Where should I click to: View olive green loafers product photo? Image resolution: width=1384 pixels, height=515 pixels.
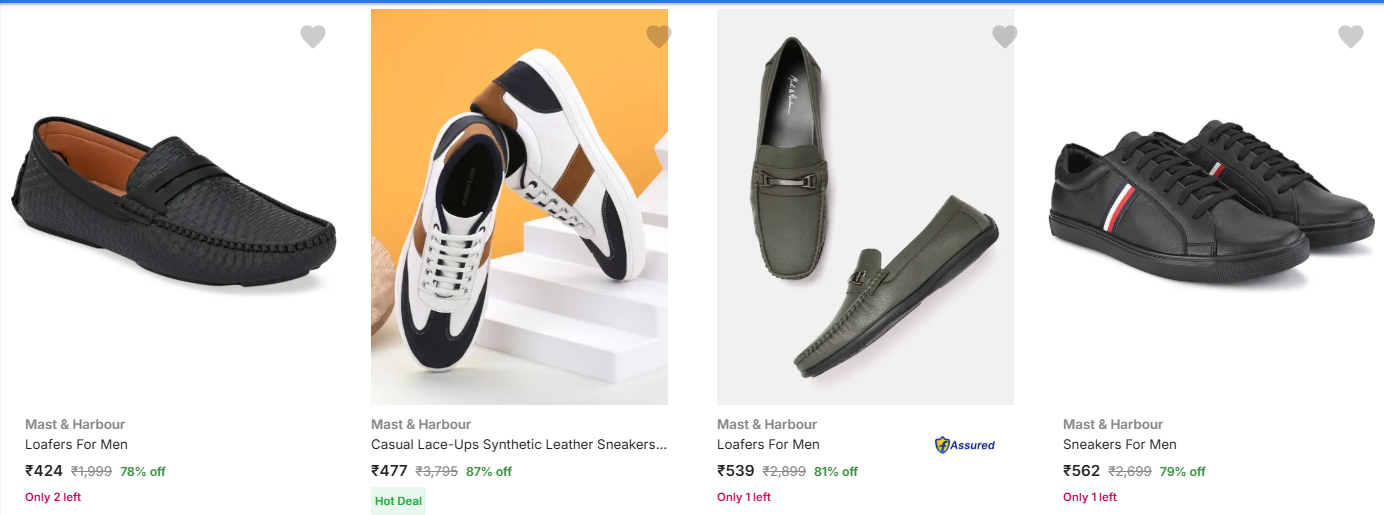[x=865, y=207]
